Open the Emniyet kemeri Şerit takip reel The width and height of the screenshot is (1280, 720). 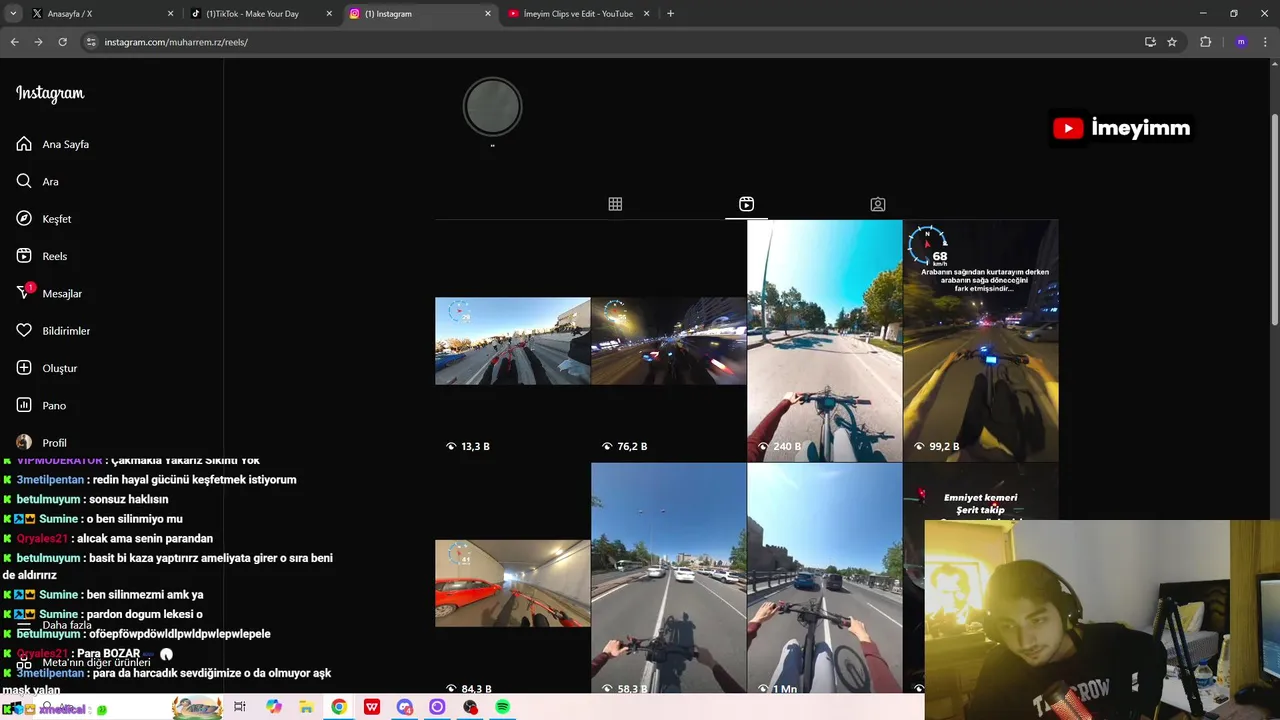[x=980, y=492]
